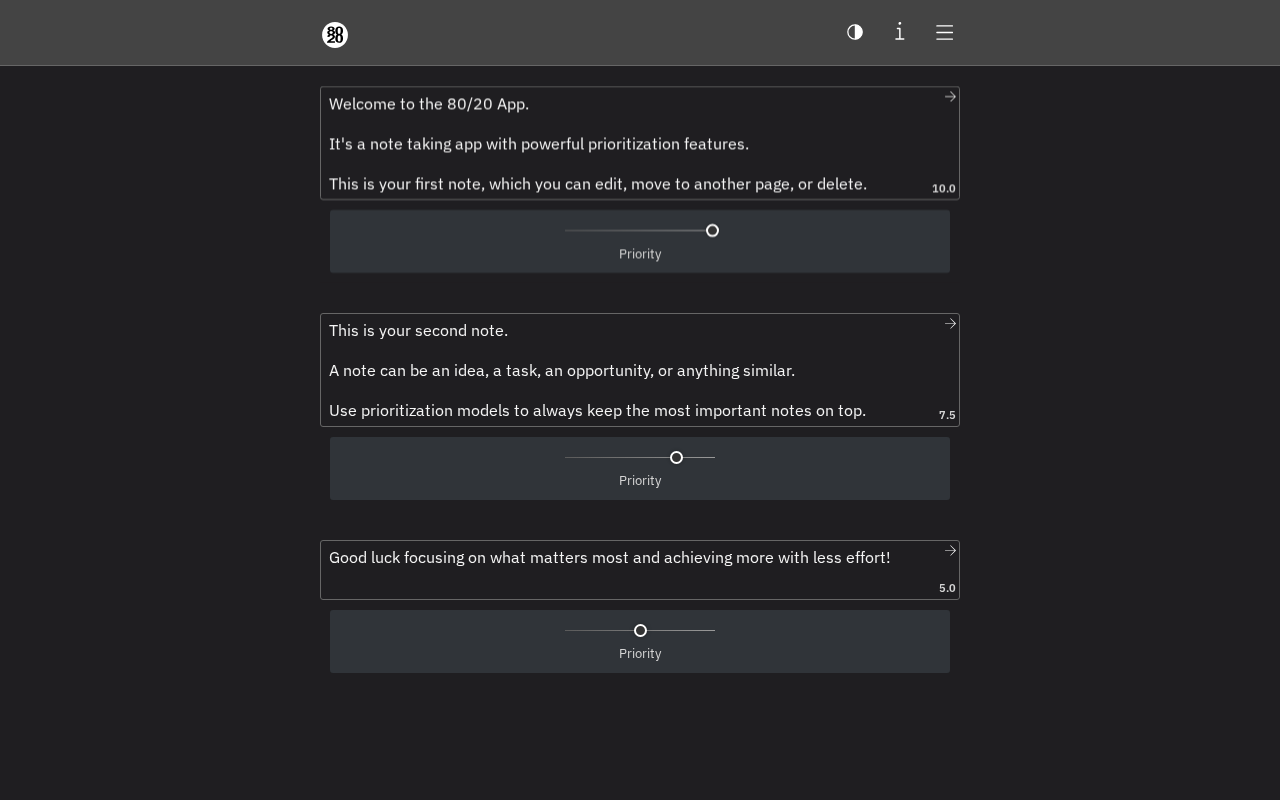Click the priority slider handle under the second note
Viewport: 1280px width, 800px height.
[x=676, y=458]
